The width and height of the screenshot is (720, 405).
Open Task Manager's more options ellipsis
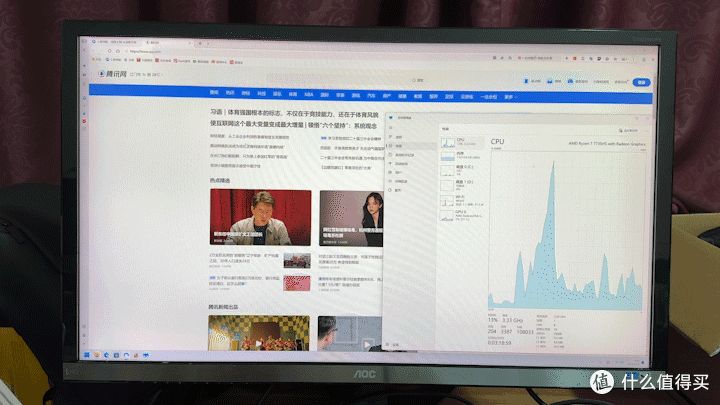(646, 131)
